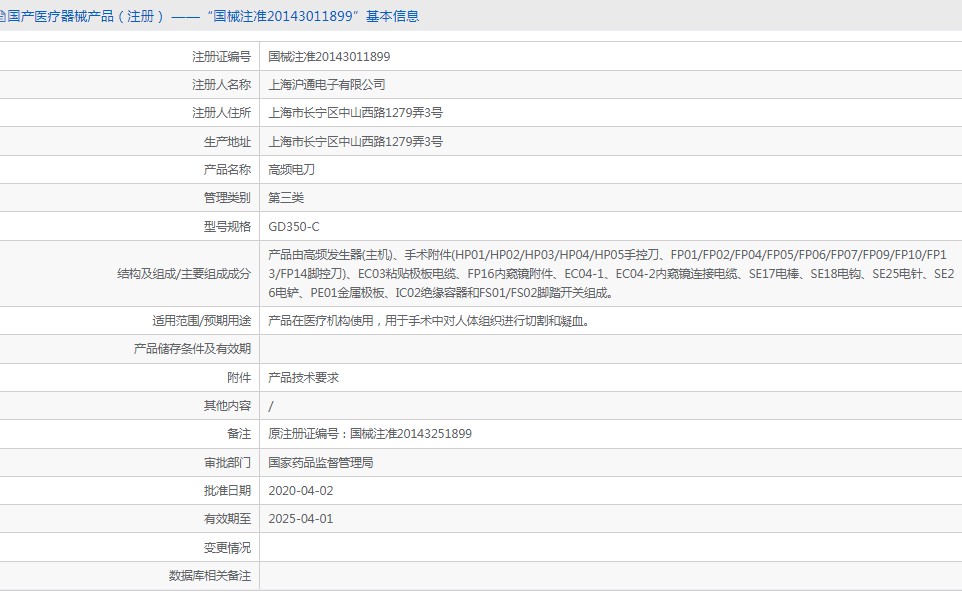Click the 数据库相关备注 label
Screen dimensions: 962x592
pos(210,575)
